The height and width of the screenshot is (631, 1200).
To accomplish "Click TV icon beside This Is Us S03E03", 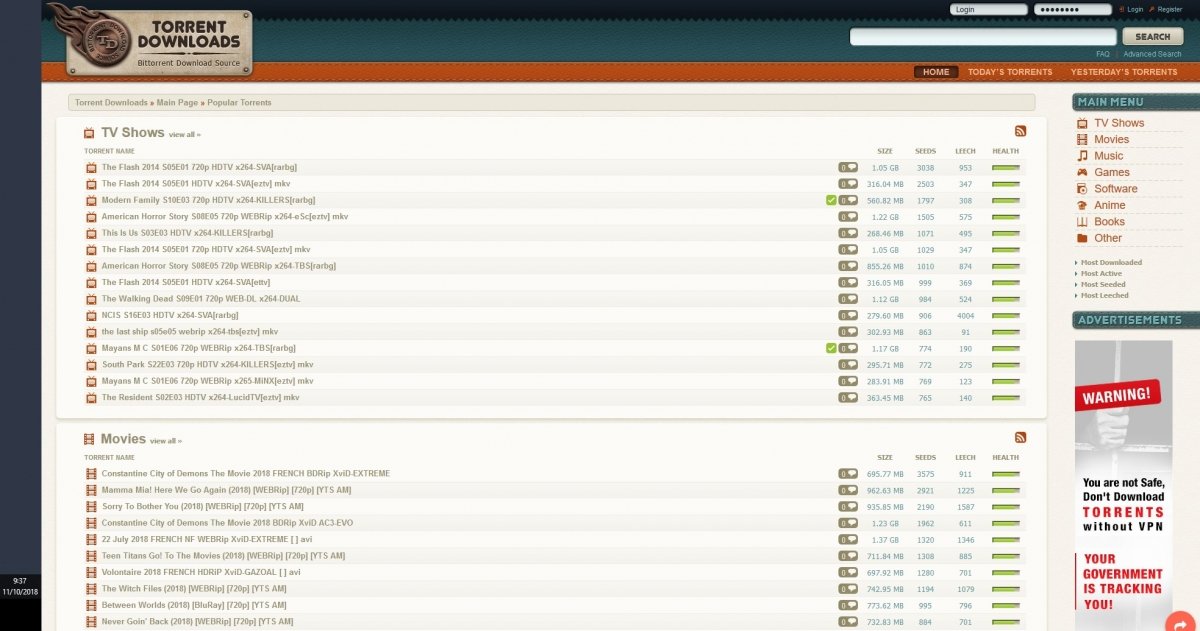I will 91,233.
